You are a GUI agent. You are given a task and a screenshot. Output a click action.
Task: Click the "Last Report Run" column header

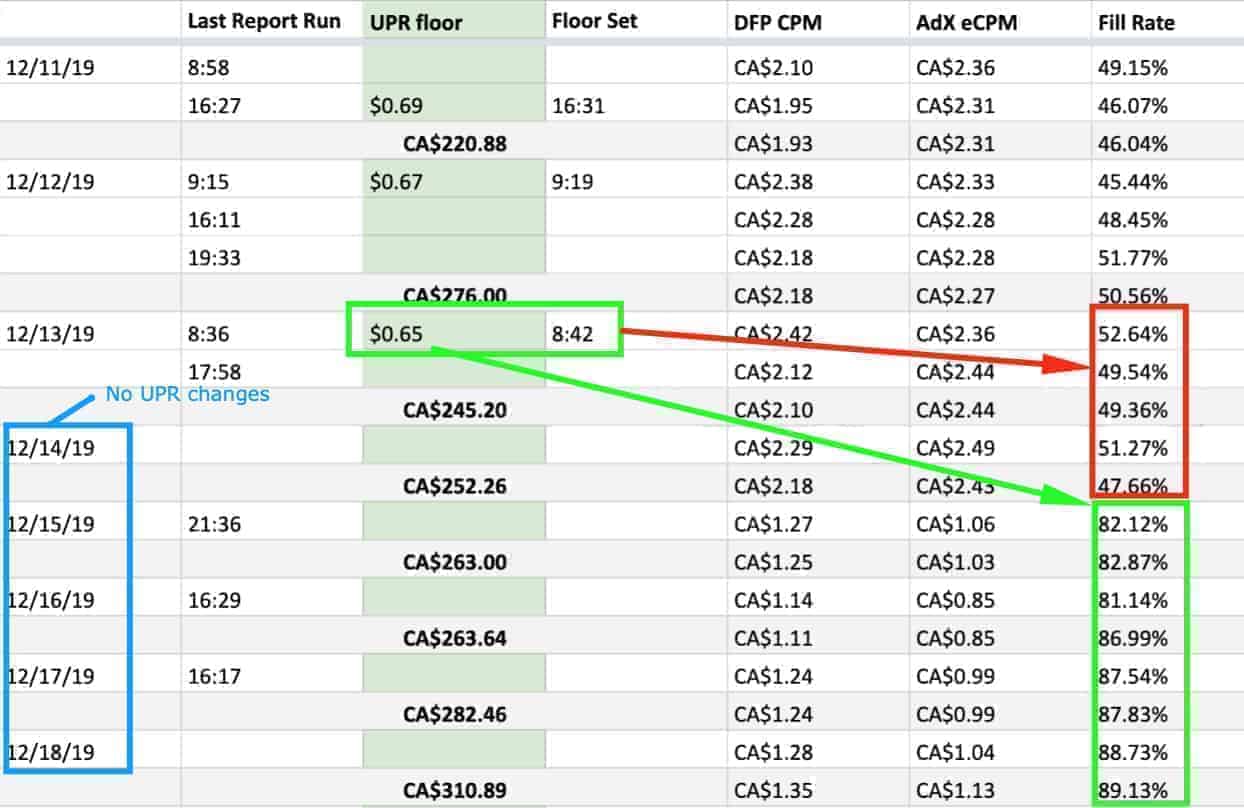point(264,21)
